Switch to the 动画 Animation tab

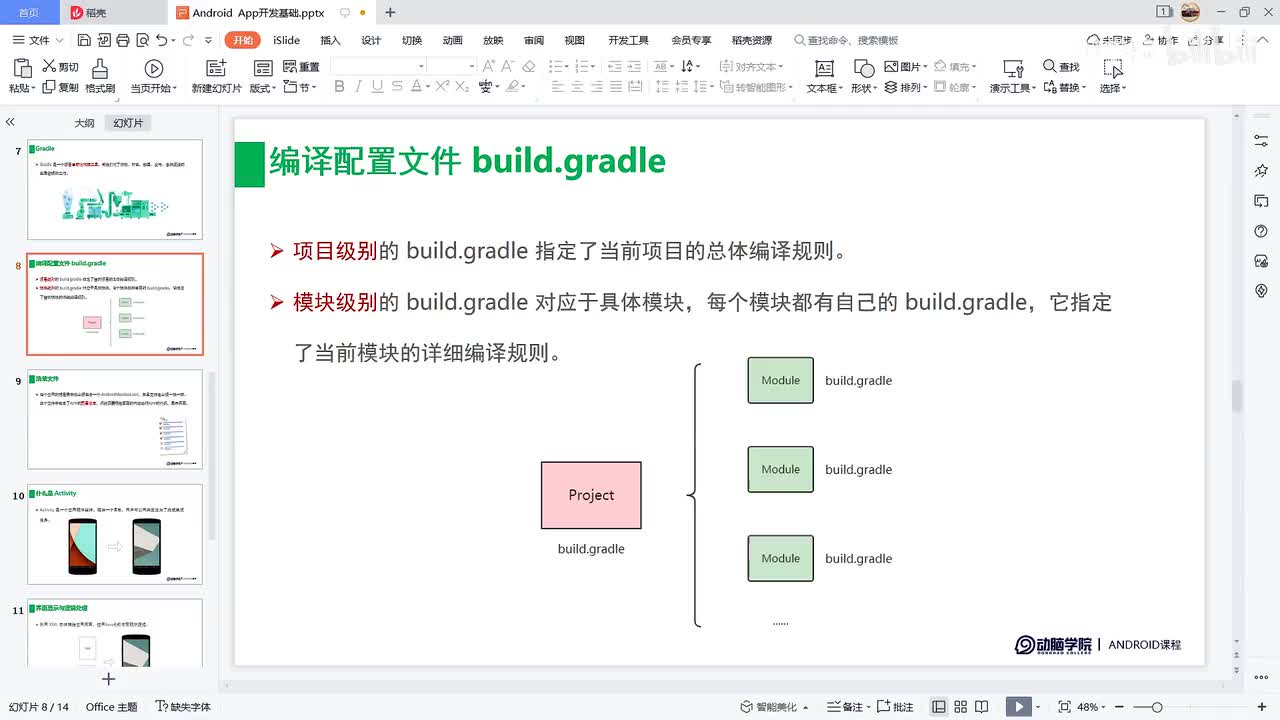click(x=452, y=40)
